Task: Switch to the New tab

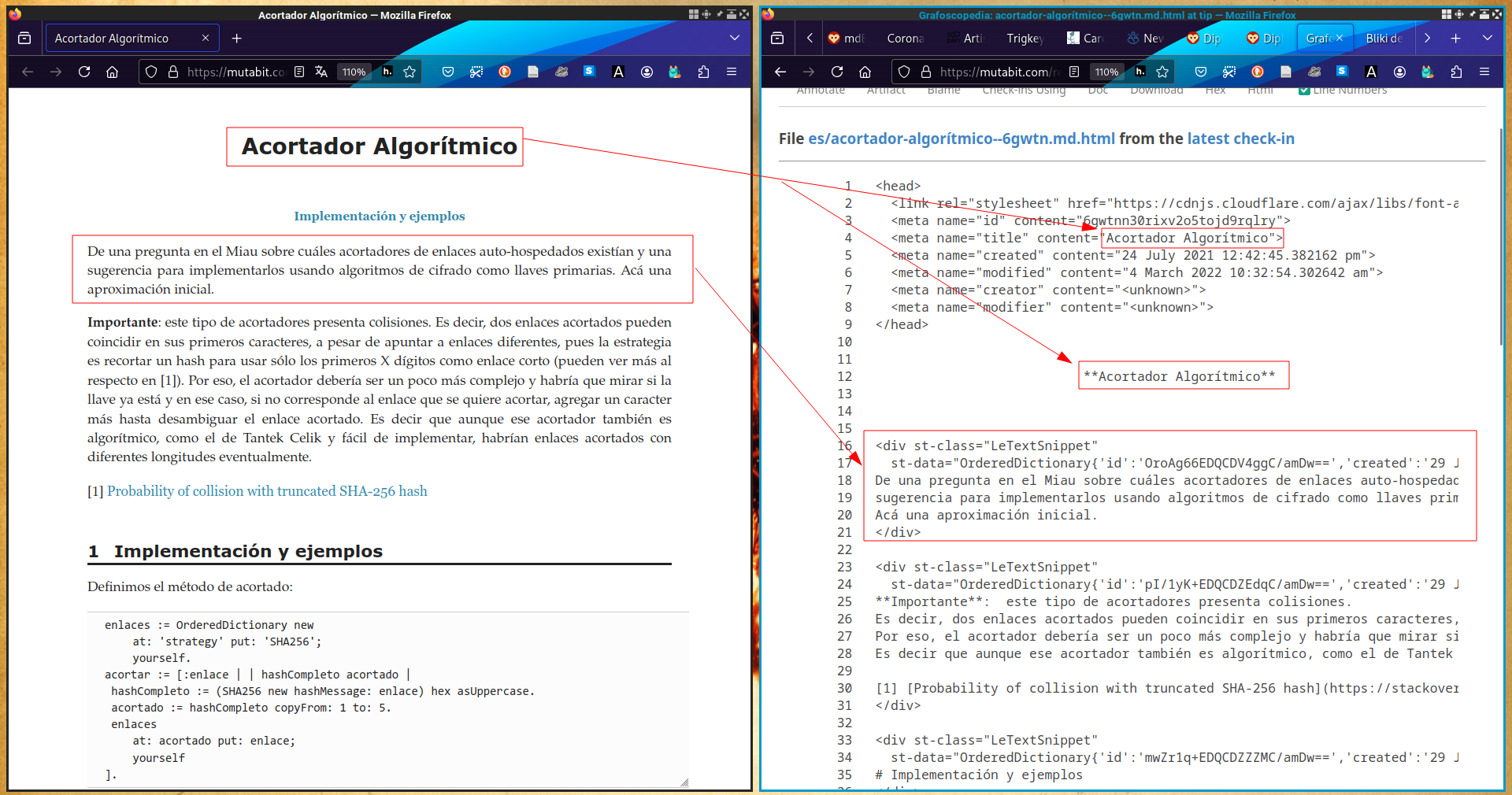Action: pyautogui.click(x=1145, y=38)
